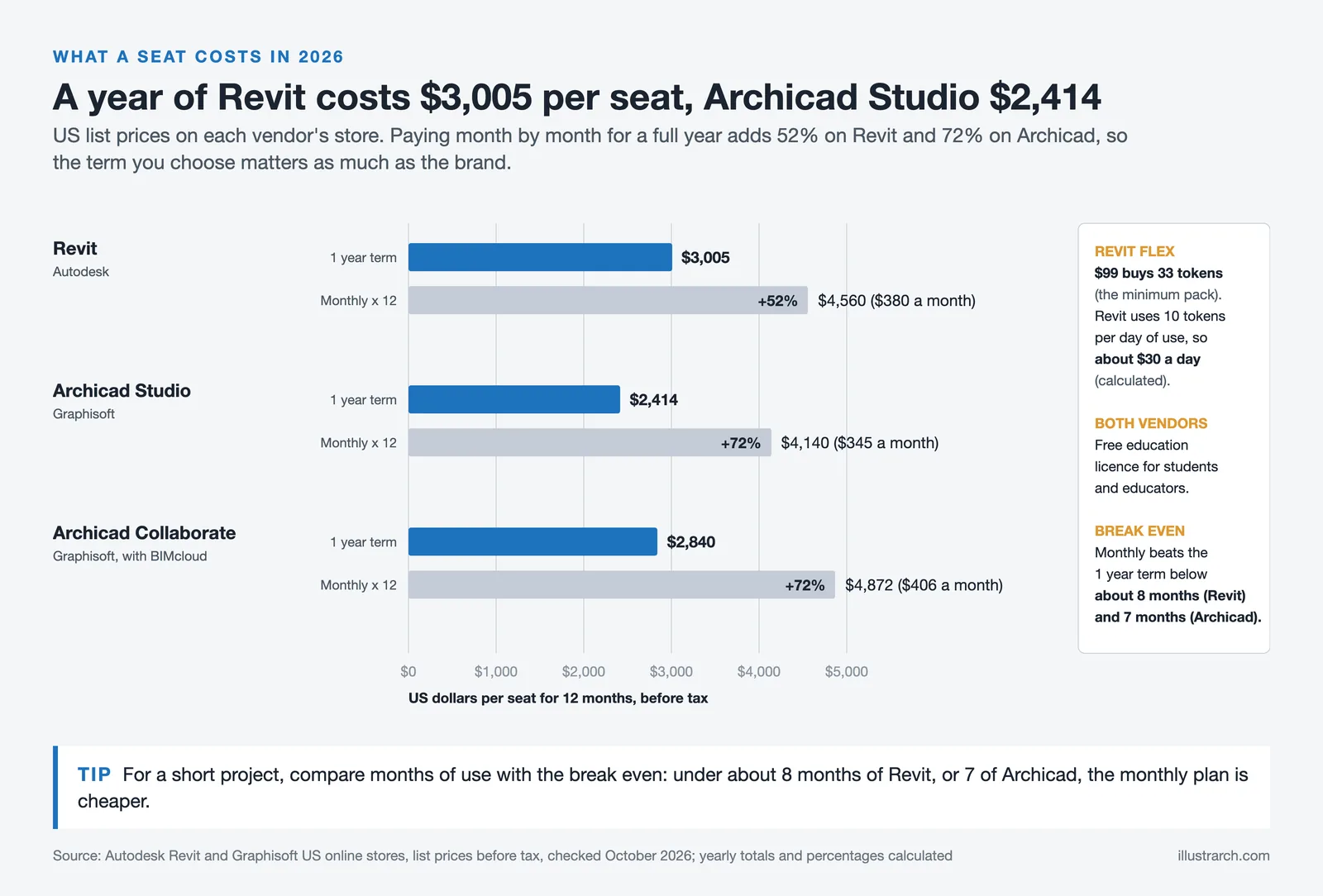1323x896 pixels.
Task: Click the $3,000 axis tick label
Action: (671, 671)
